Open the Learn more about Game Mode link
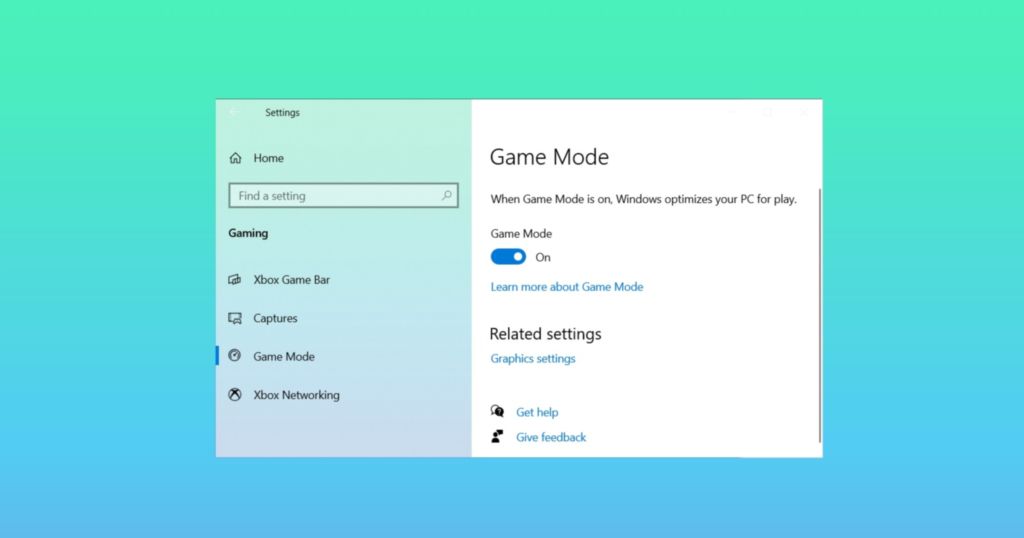Screen dimensions: 1024x538 (566, 287)
